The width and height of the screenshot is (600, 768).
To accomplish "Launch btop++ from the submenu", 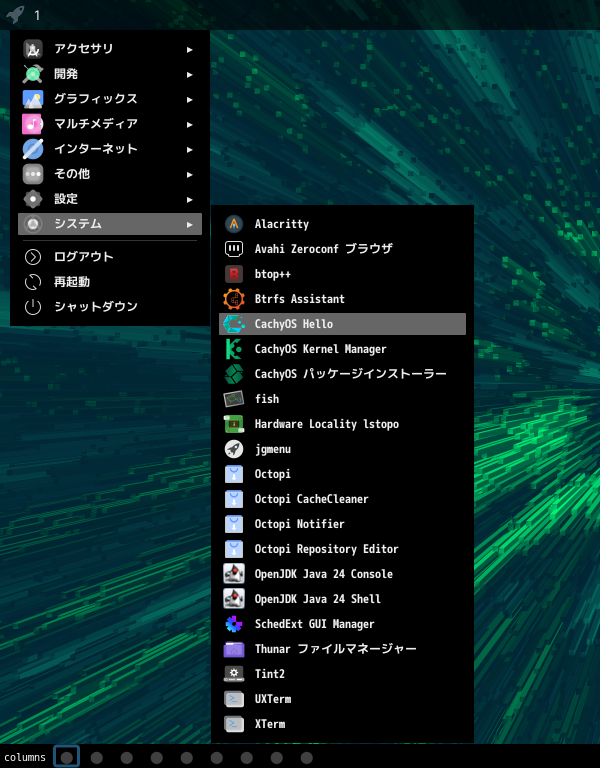I will [x=342, y=274].
